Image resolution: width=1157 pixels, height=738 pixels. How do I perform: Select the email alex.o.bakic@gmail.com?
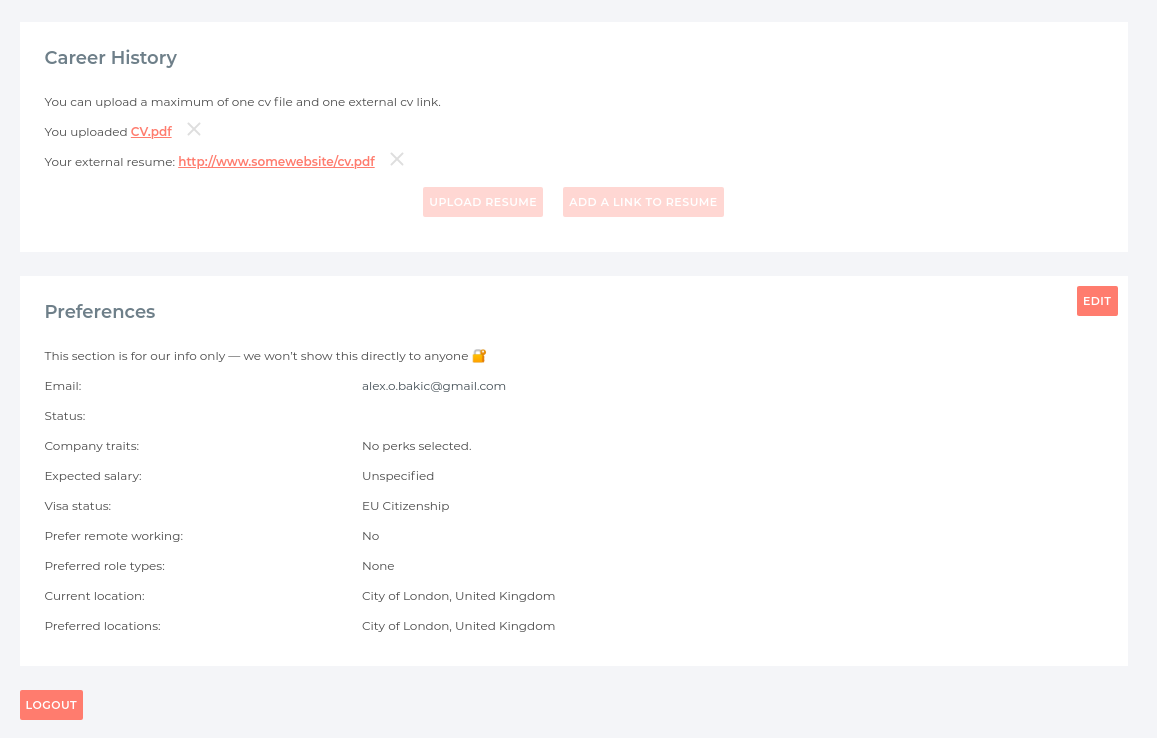[x=434, y=386]
